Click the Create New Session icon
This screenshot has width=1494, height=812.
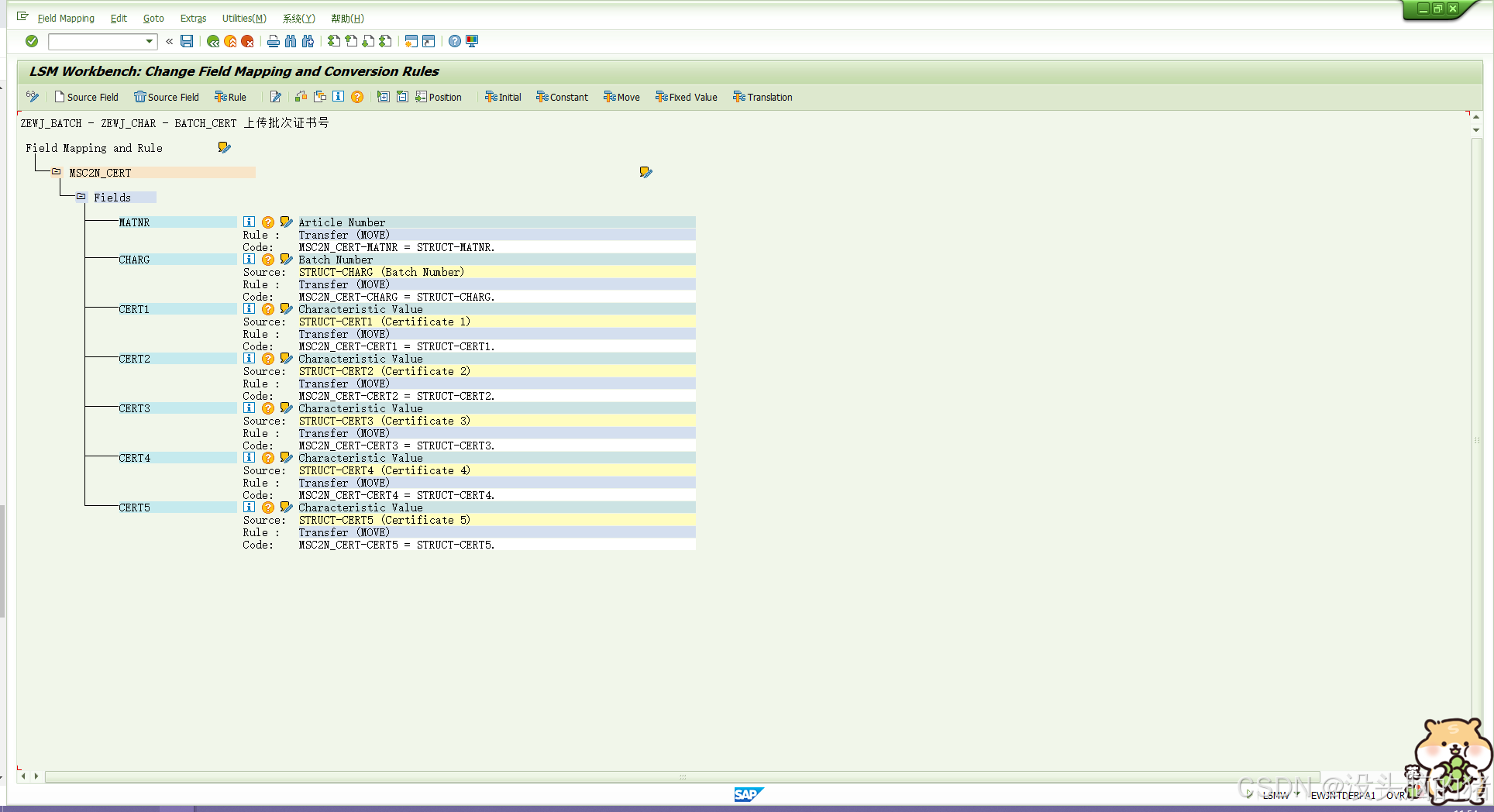[411, 41]
